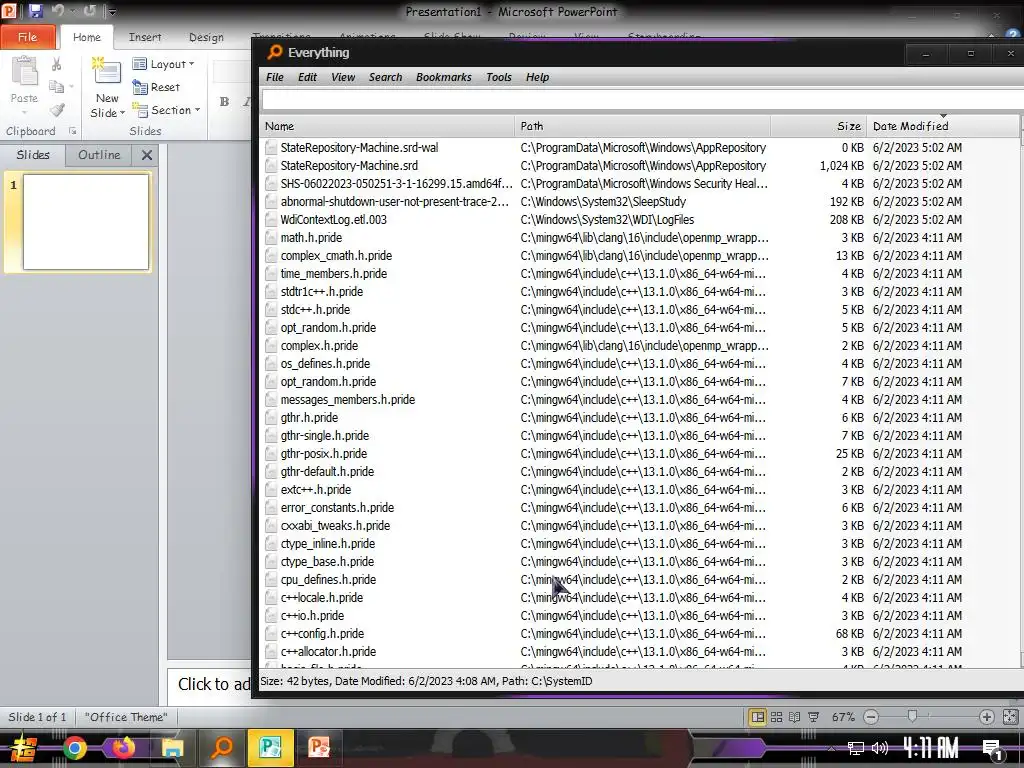
Task: Click the Copy icon in Clipboard group
Action: coord(57,87)
